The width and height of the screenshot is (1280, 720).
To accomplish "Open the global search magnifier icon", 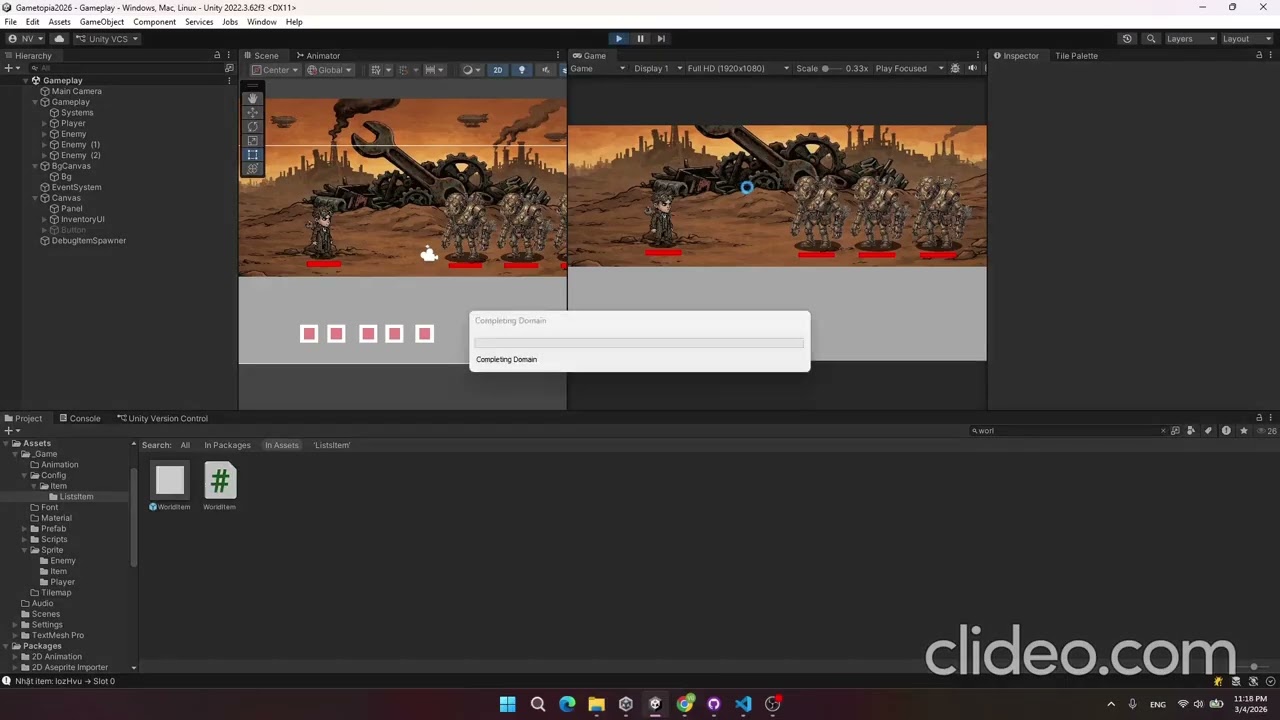I will [1151, 39].
